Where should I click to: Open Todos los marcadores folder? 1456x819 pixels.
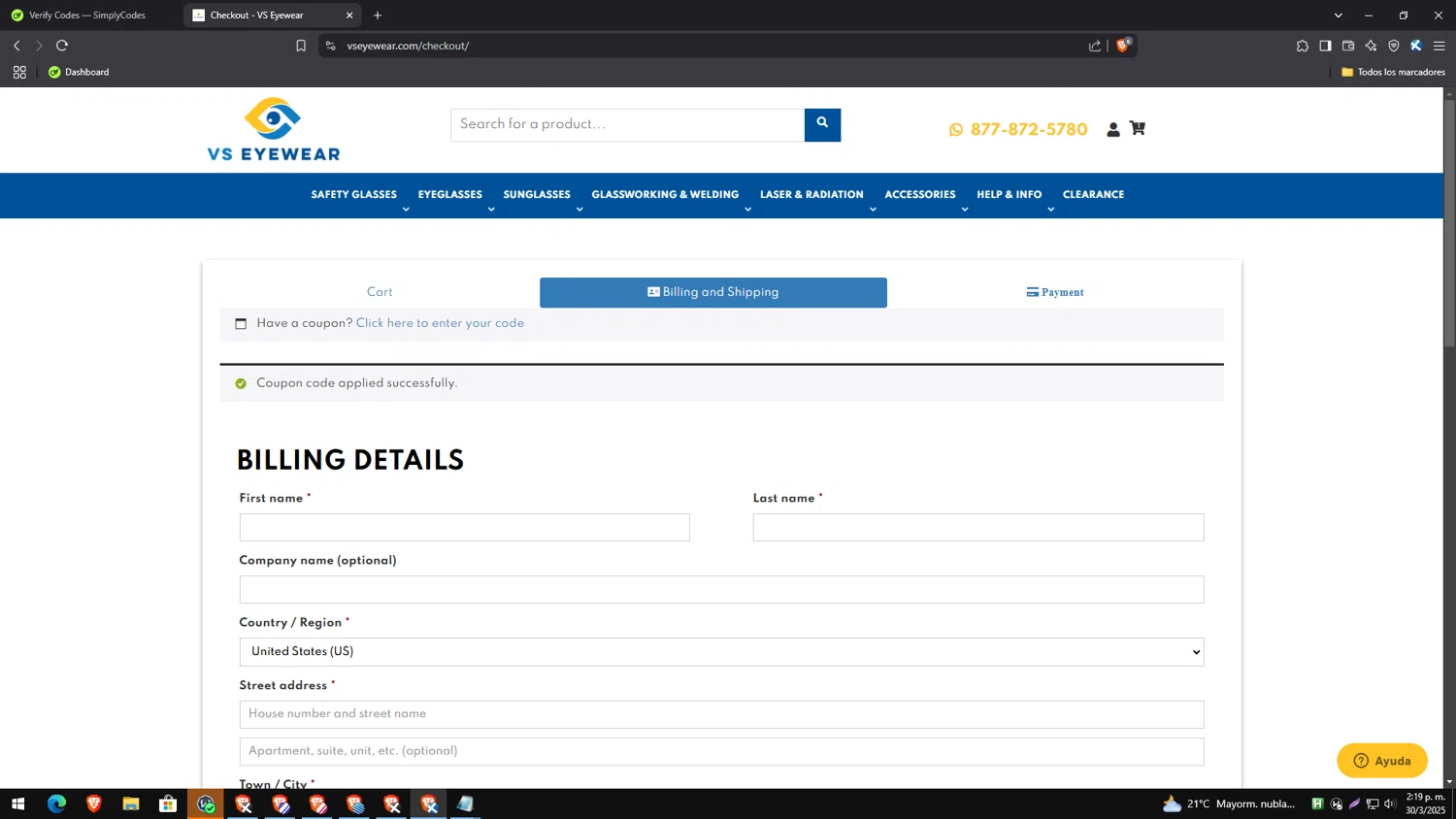click(x=1393, y=72)
